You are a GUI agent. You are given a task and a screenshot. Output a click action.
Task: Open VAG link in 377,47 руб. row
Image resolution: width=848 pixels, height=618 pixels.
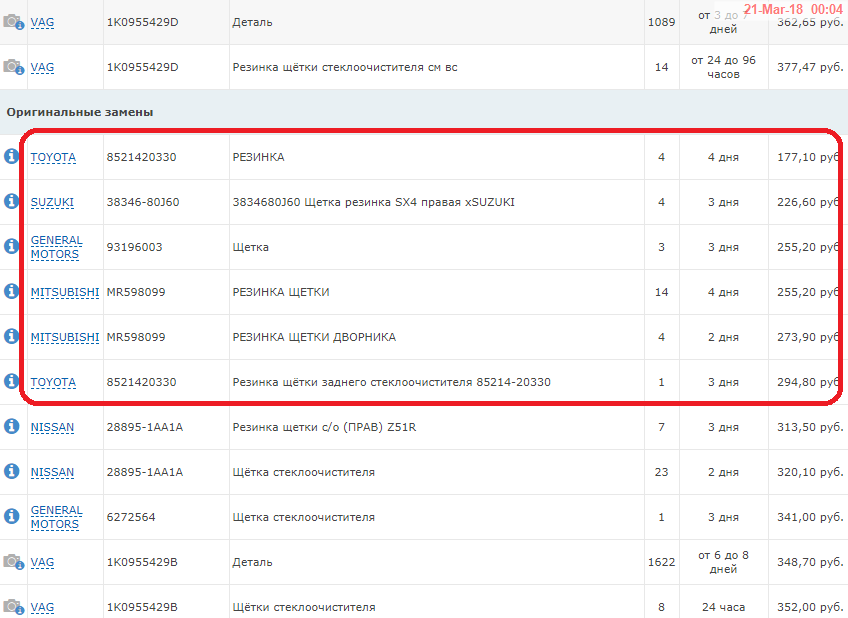point(42,67)
